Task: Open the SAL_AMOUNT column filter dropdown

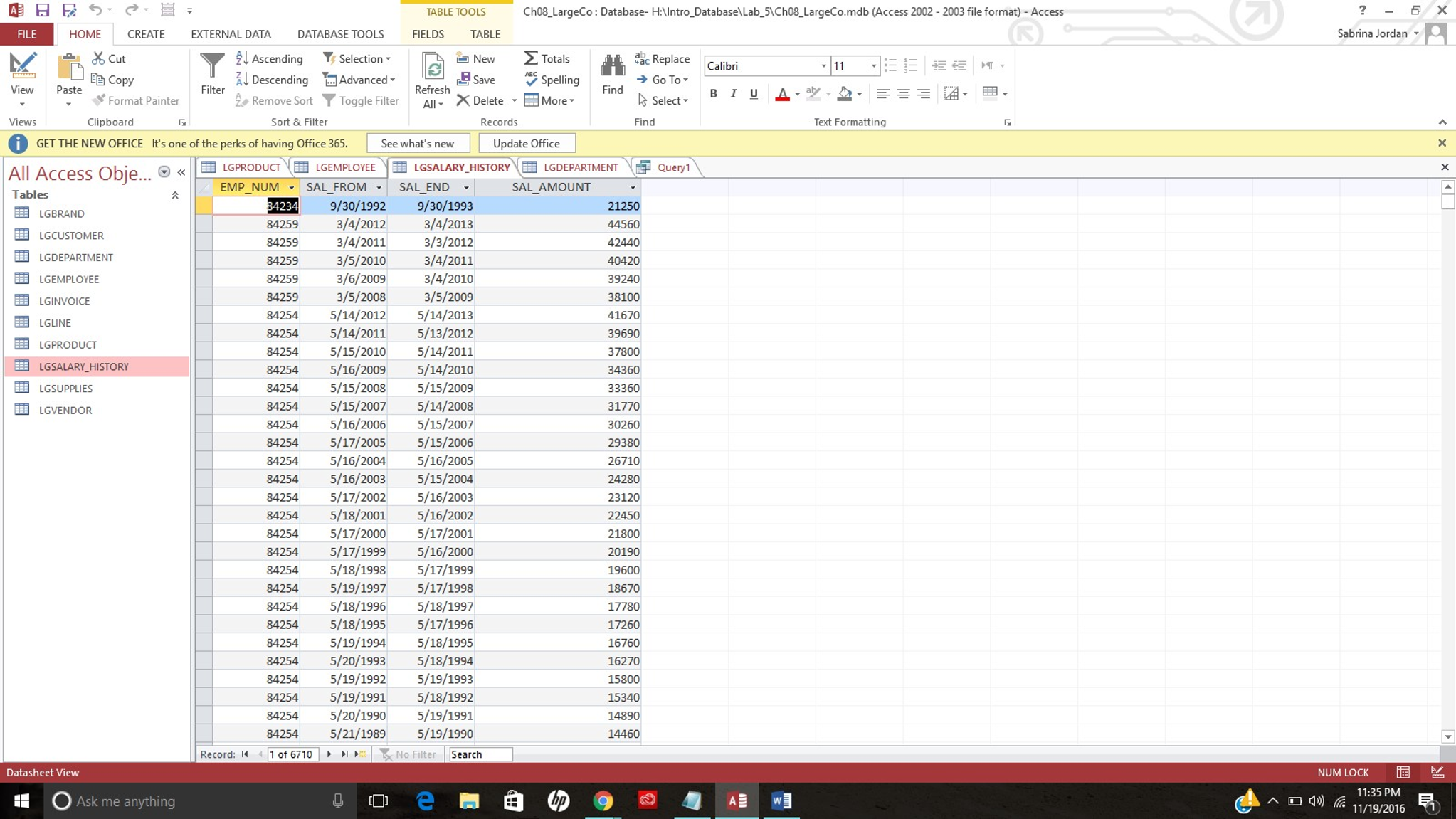Action: click(x=632, y=187)
